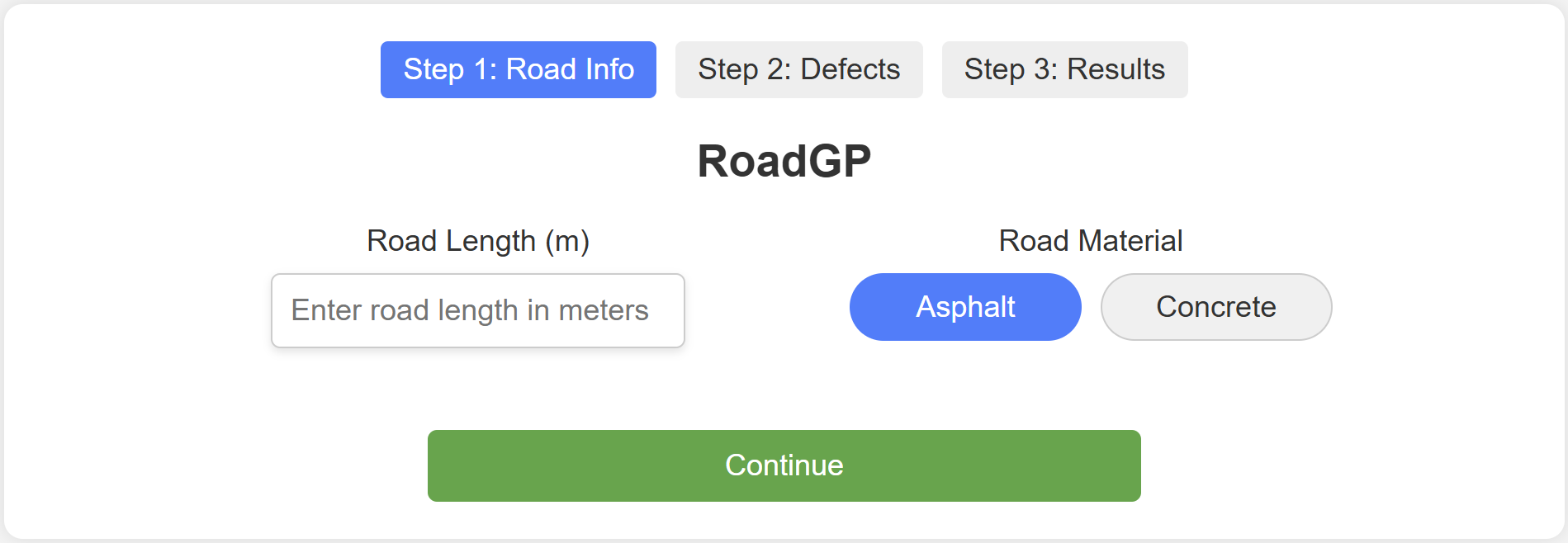Screen dimensions: 1568x543
Task: View results by clicking Step 3: Results
Action: (1063, 69)
